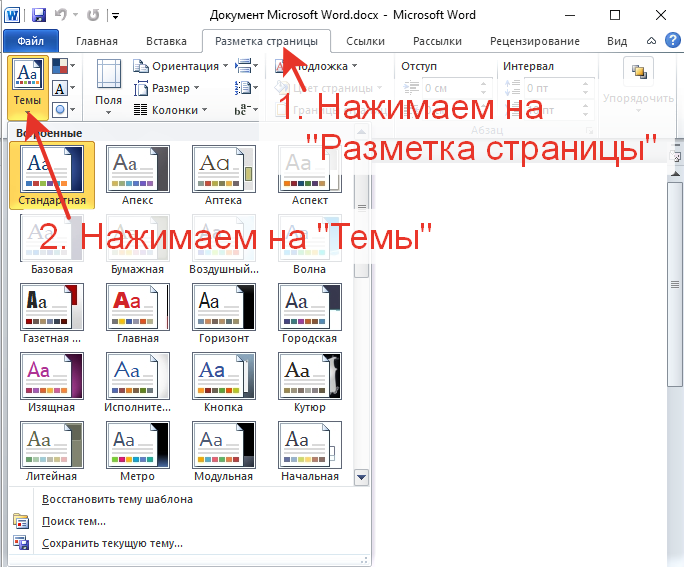Click the Темы themes button

[28, 87]
